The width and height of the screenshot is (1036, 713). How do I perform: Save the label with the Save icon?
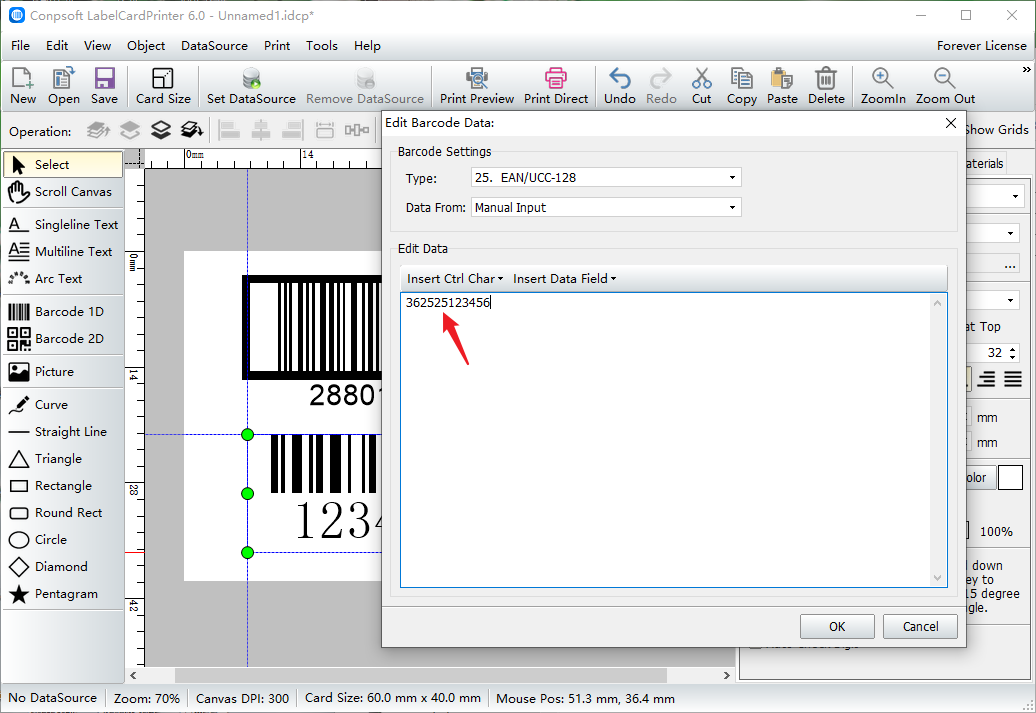(104, 86)
